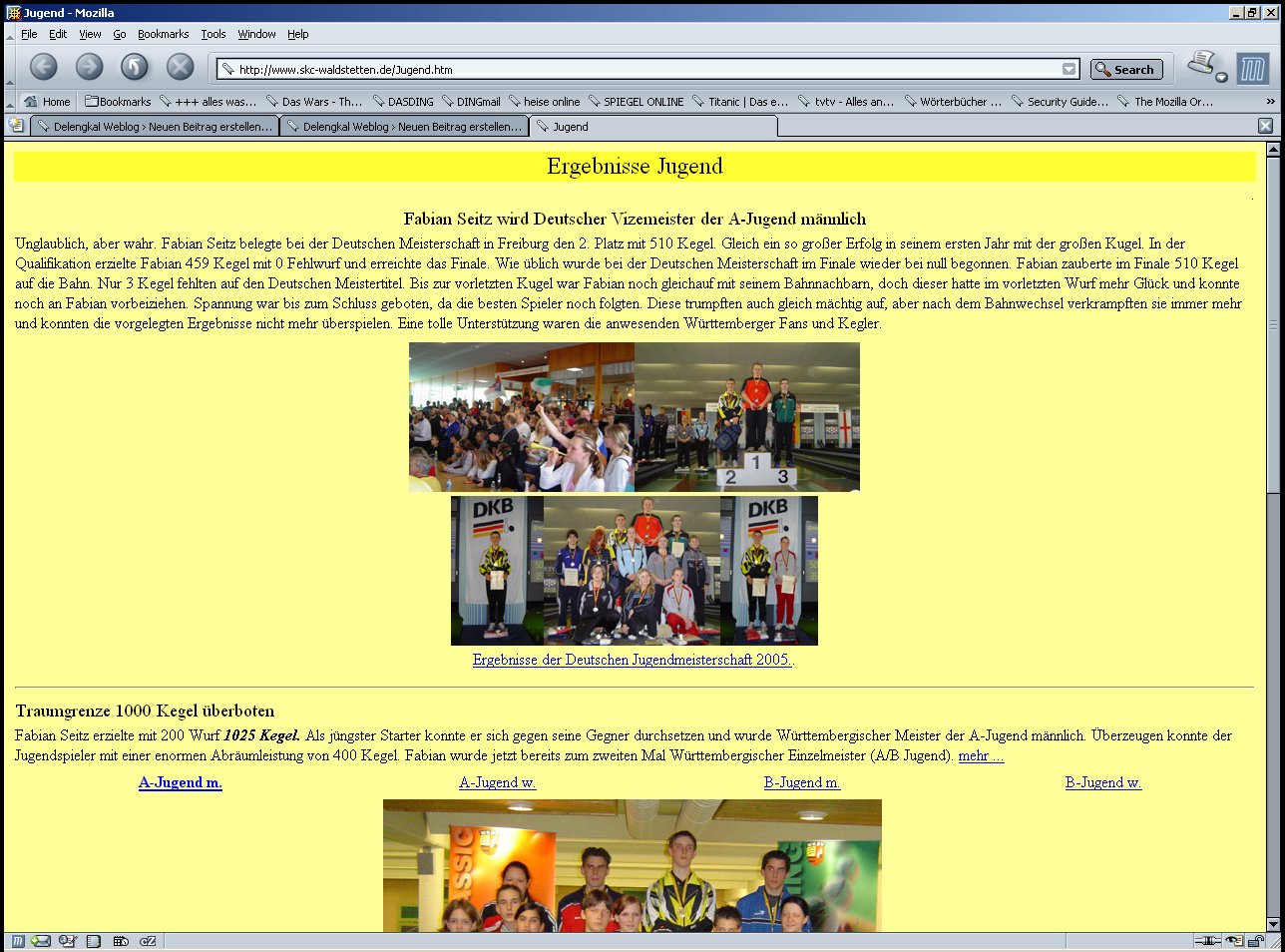Click the Print icon in the toolbar
This screenshot has height=952, width=1285.
1202,64
